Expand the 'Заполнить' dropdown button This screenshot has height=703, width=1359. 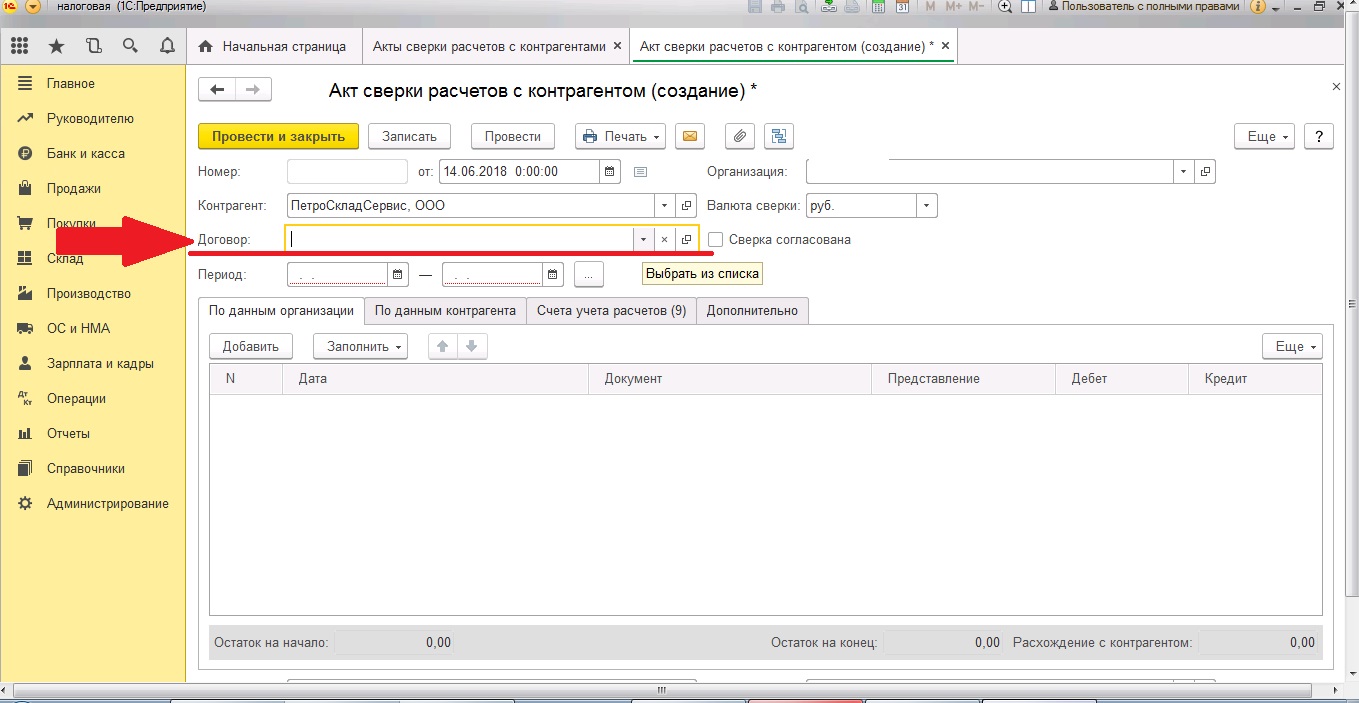coord(360,346)
